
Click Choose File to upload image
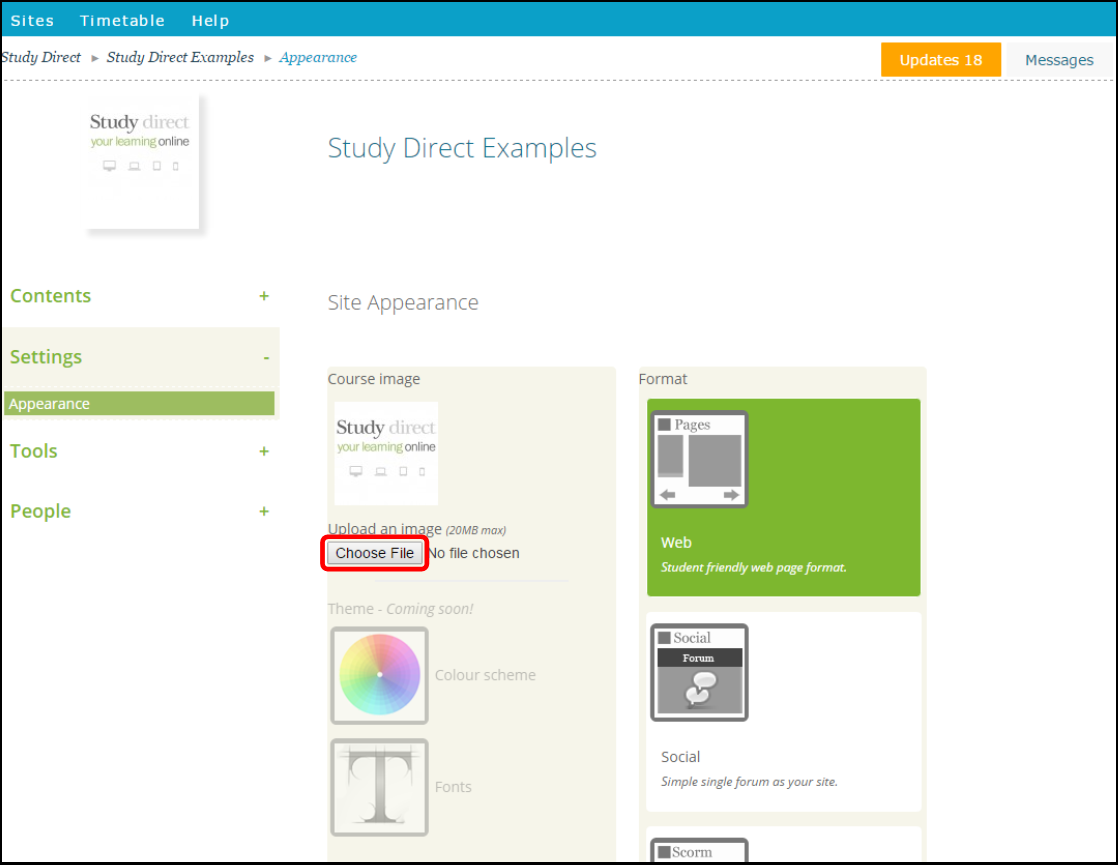[375, 553]
